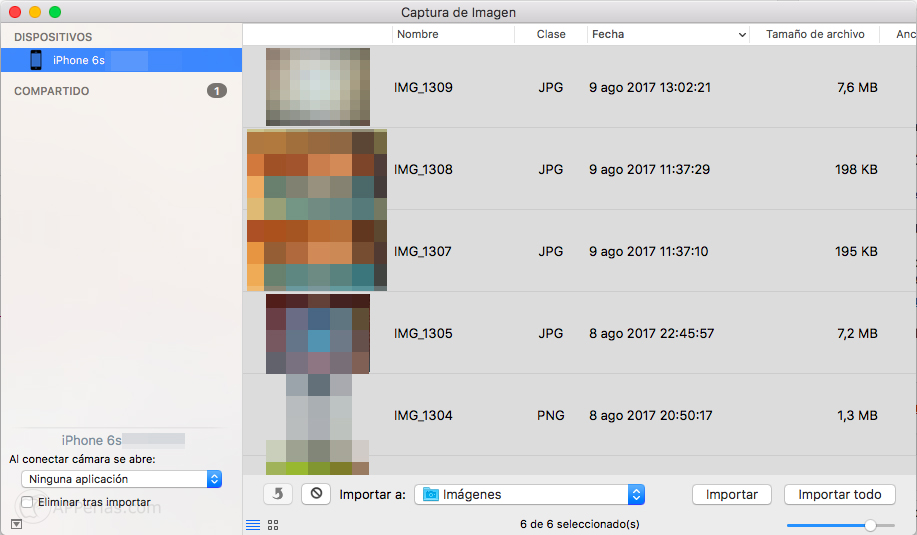The height and width of the screenshot is (535, 917).
Task: Switch to list view
Action: pyautogui.click(x=253, y=524)
